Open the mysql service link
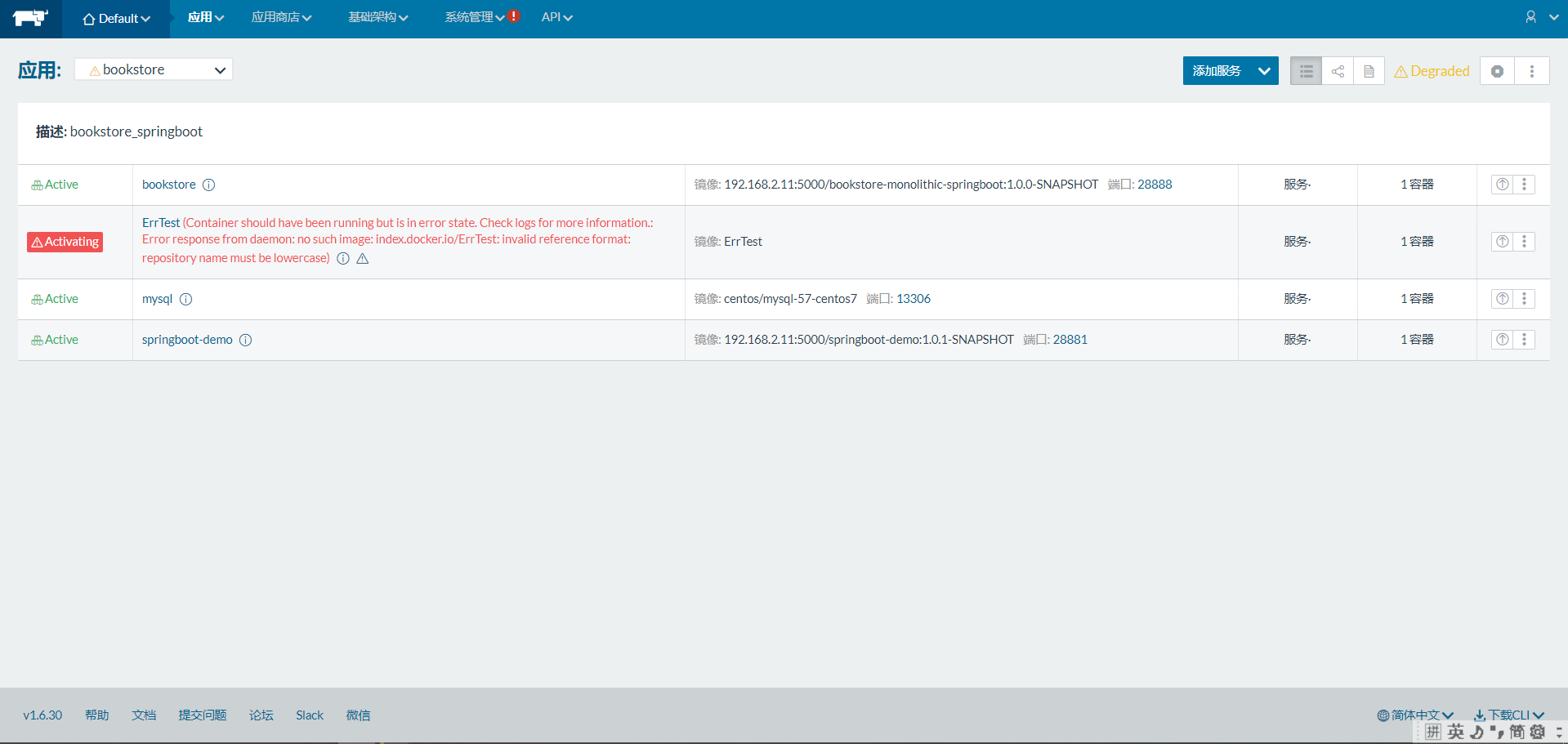The width and height of the screenshot is (1568, 744). [157, 299]
